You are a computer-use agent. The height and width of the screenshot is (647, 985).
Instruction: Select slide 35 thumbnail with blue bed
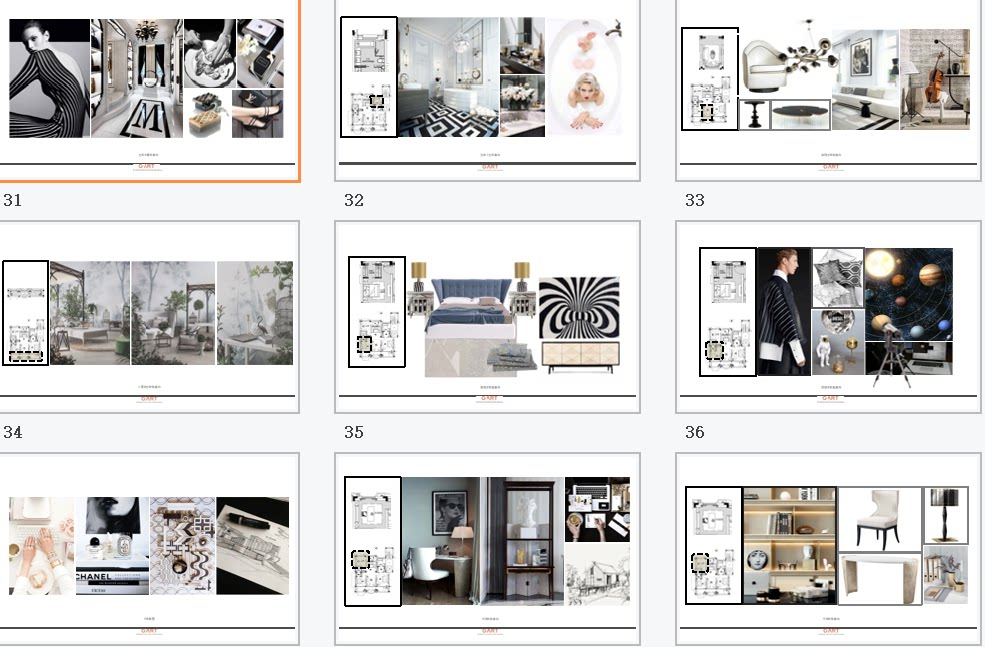point(487,317)
